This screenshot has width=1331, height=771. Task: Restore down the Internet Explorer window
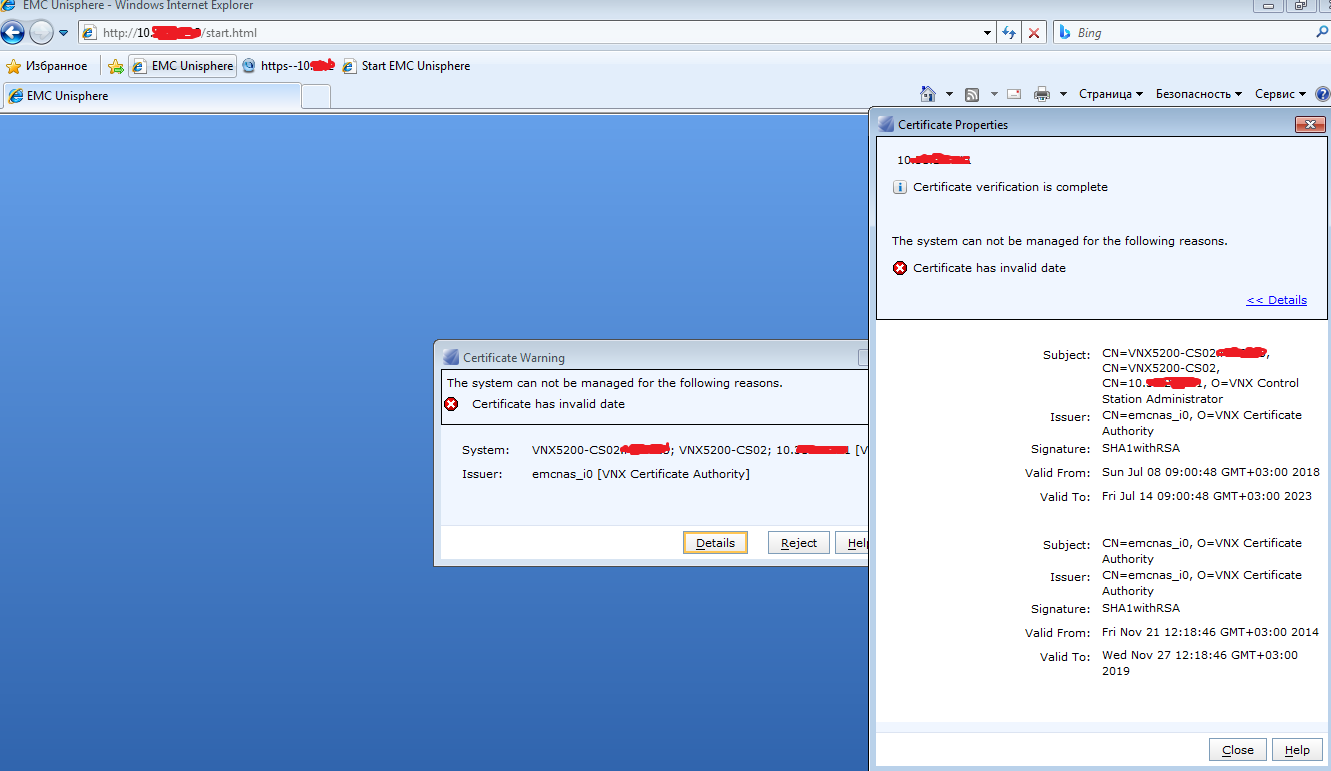(x=1300, y=5)
